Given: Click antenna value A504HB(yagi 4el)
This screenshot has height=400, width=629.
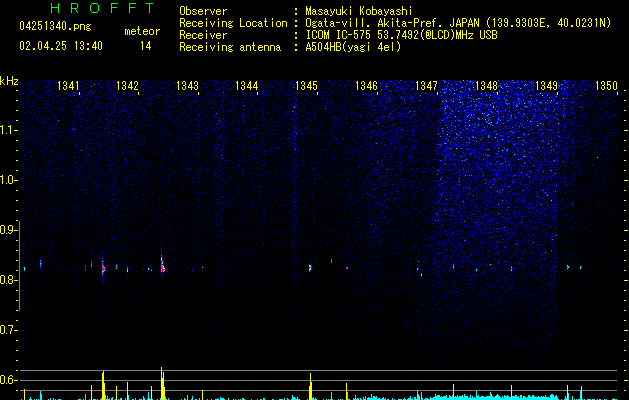Looking at the screenshot, I should coord(353,47).
